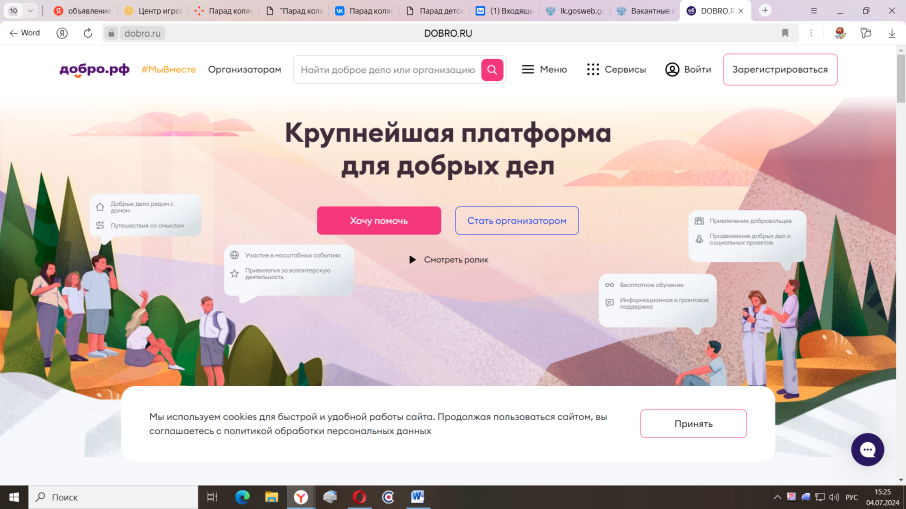Open the browser hamburger menu icon

[814, 10]
